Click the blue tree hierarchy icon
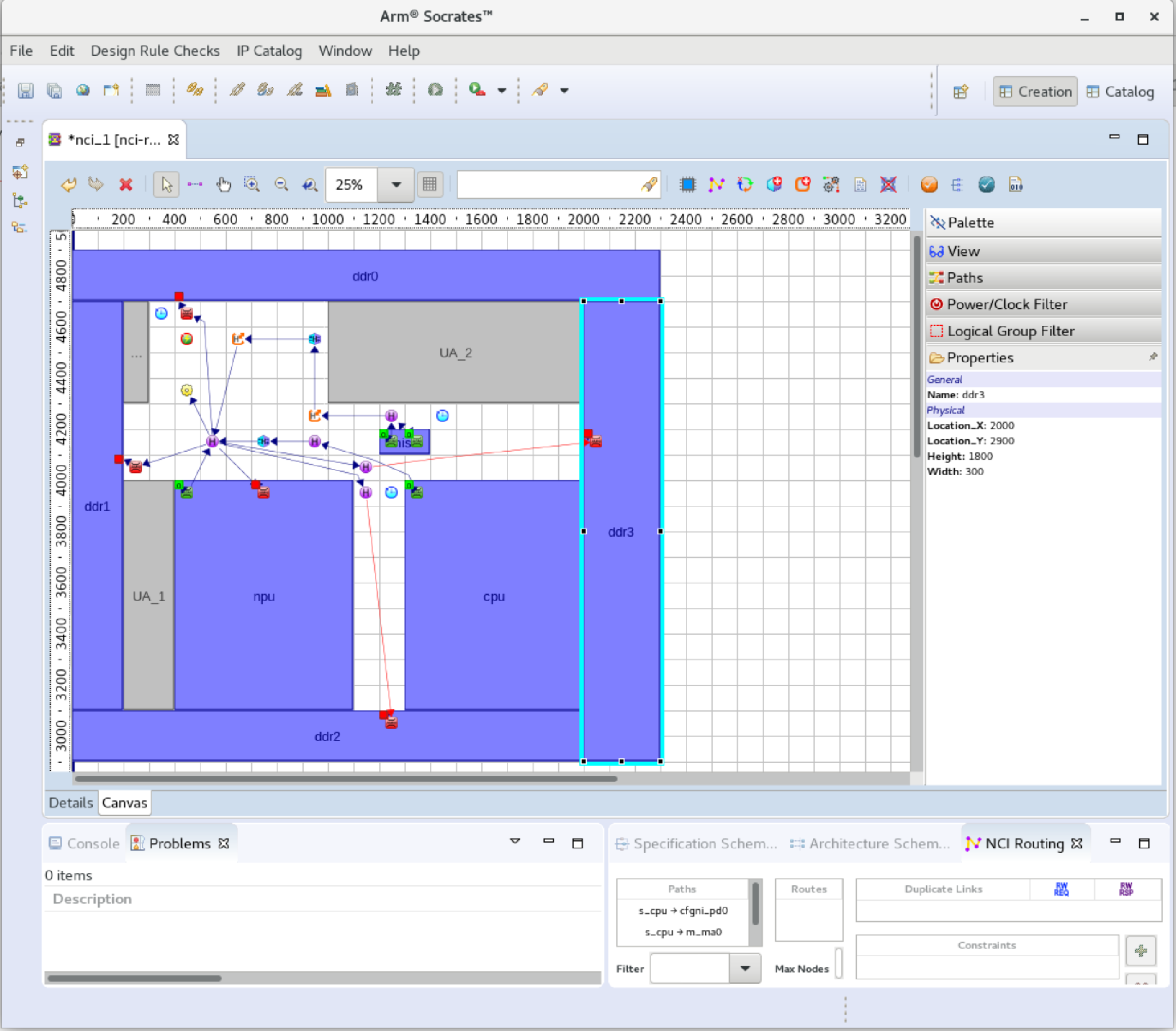 (x=957, y=185)
